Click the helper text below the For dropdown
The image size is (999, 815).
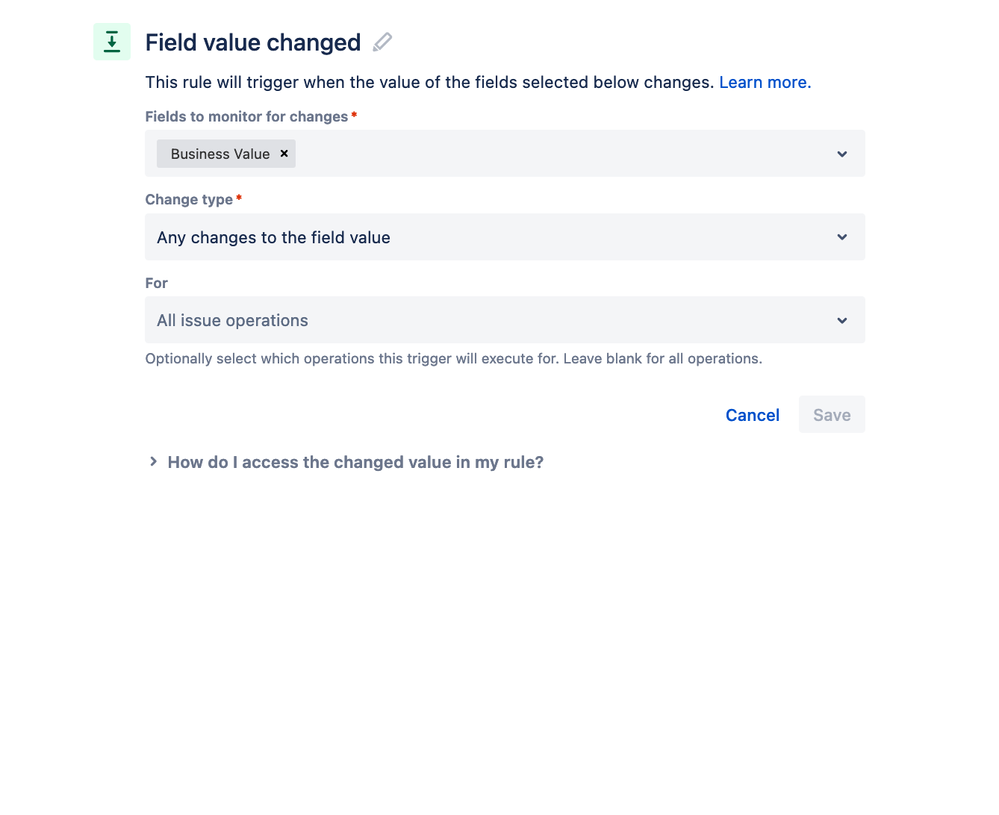453,358
